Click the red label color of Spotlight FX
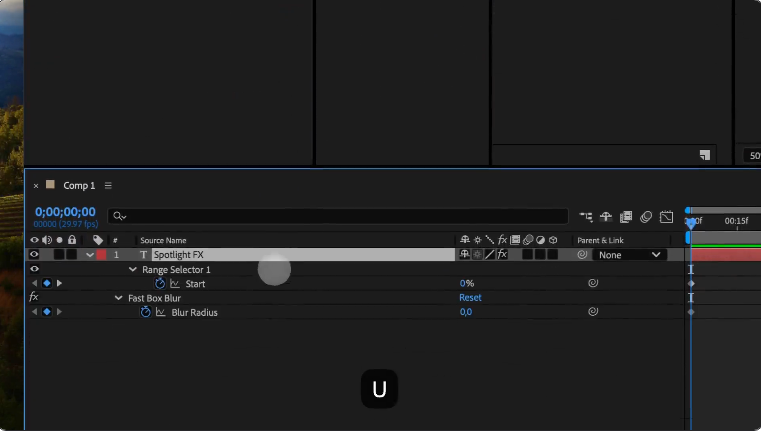 101,255
